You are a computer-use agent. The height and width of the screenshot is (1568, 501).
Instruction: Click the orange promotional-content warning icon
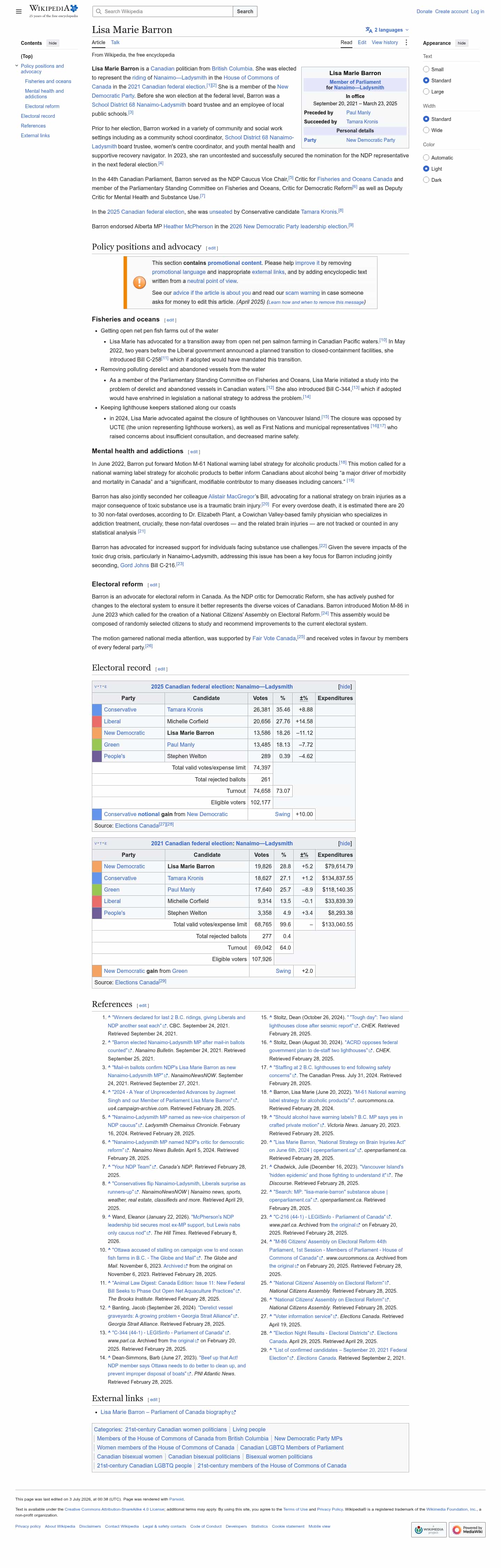coord(139,283)
